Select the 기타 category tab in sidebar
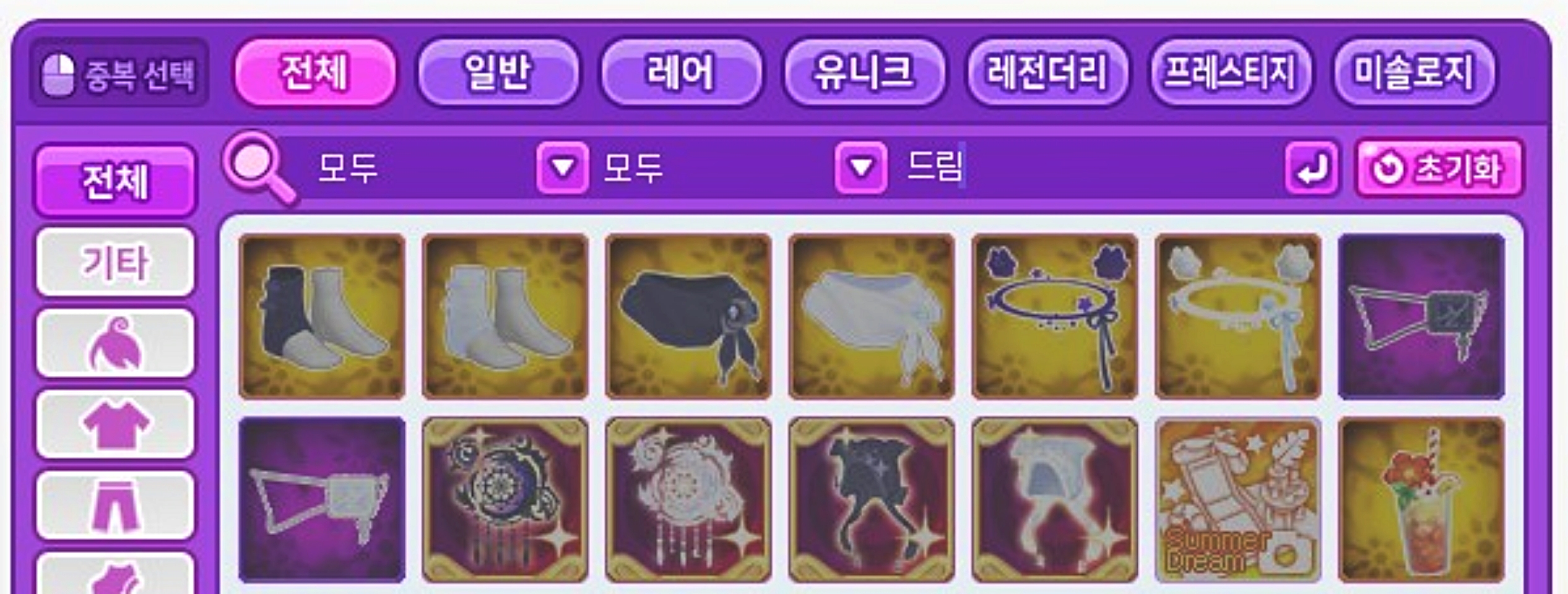This screenshot has height=594, width=1568. click(x=115, y=262)
